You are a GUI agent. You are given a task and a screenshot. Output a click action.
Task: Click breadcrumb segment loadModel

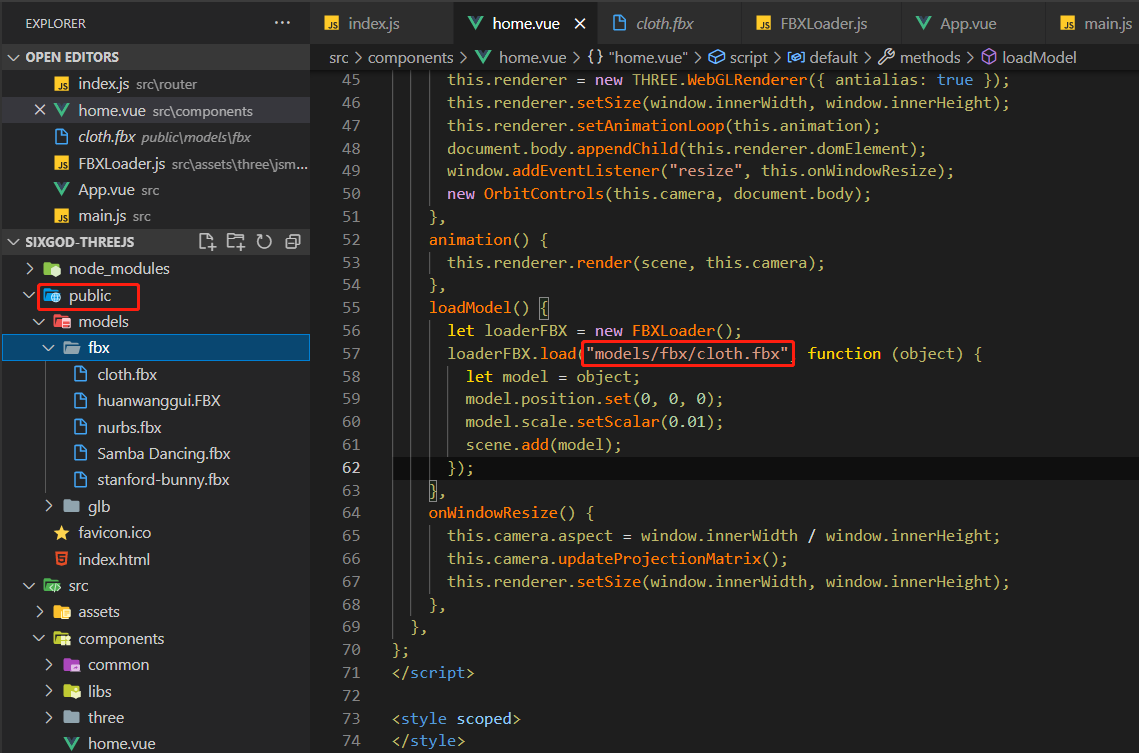click(1029, 57)
